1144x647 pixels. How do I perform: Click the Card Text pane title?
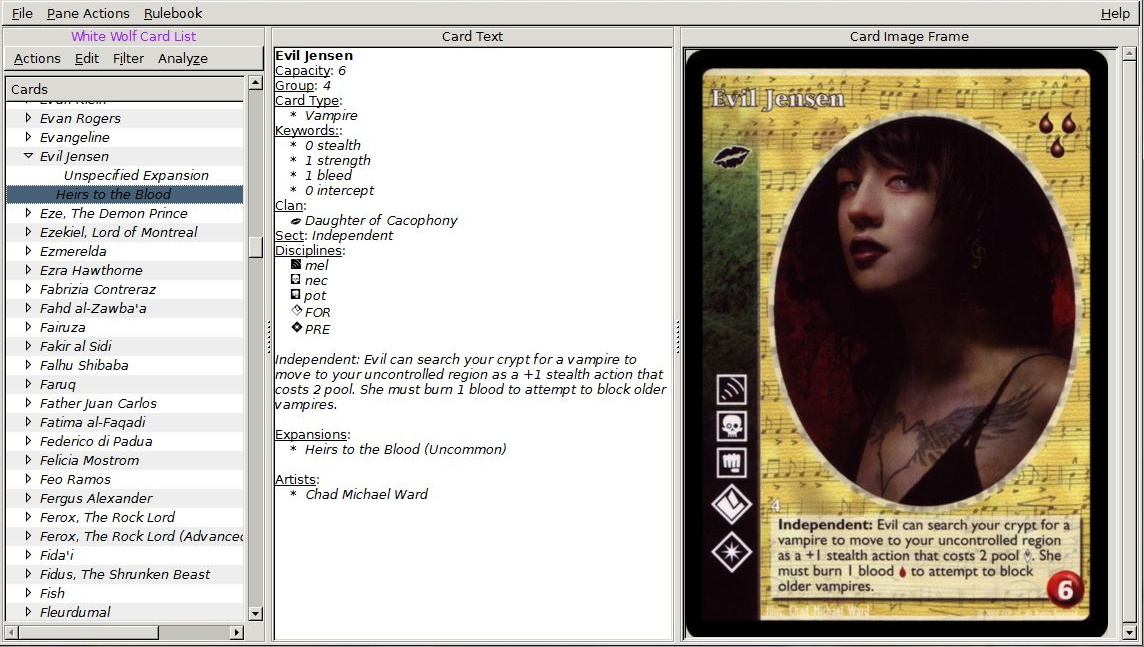tap(472, 36)
